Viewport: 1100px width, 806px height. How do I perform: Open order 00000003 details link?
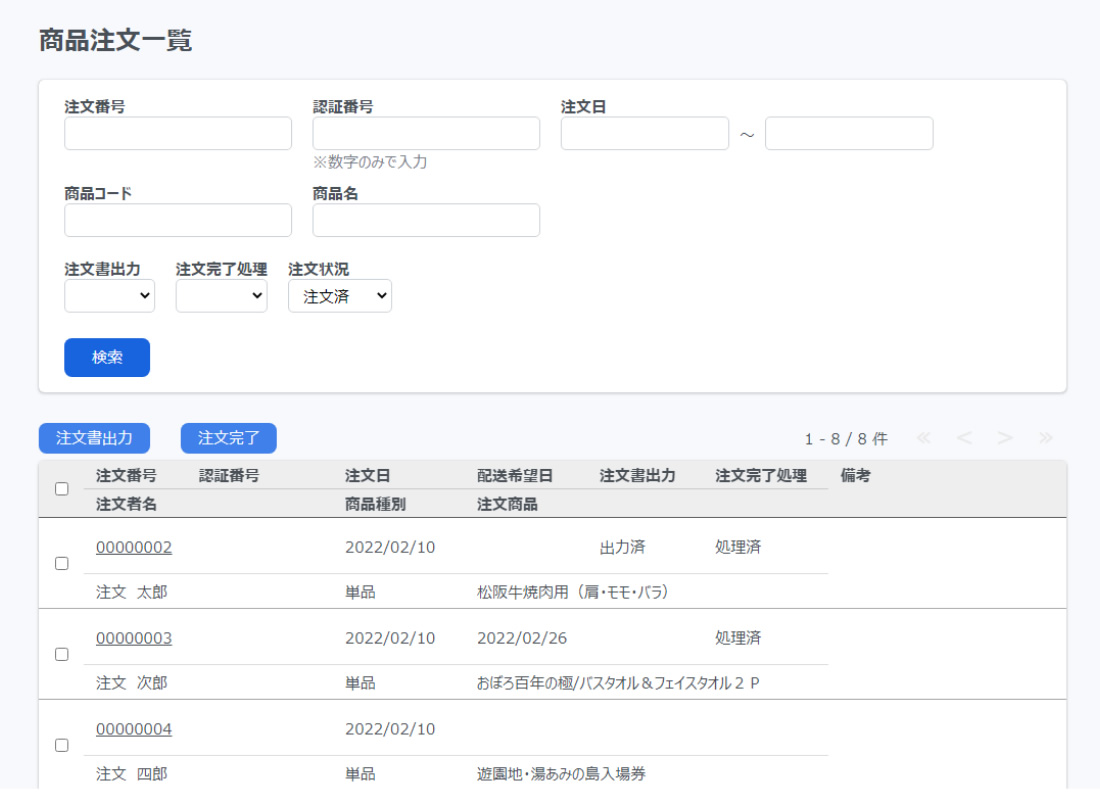pyautogui.click(x=134, y=638)
